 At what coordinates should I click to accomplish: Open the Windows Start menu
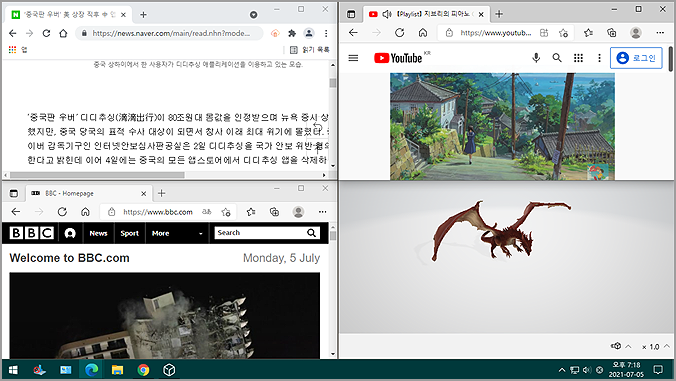click(13, 370)
